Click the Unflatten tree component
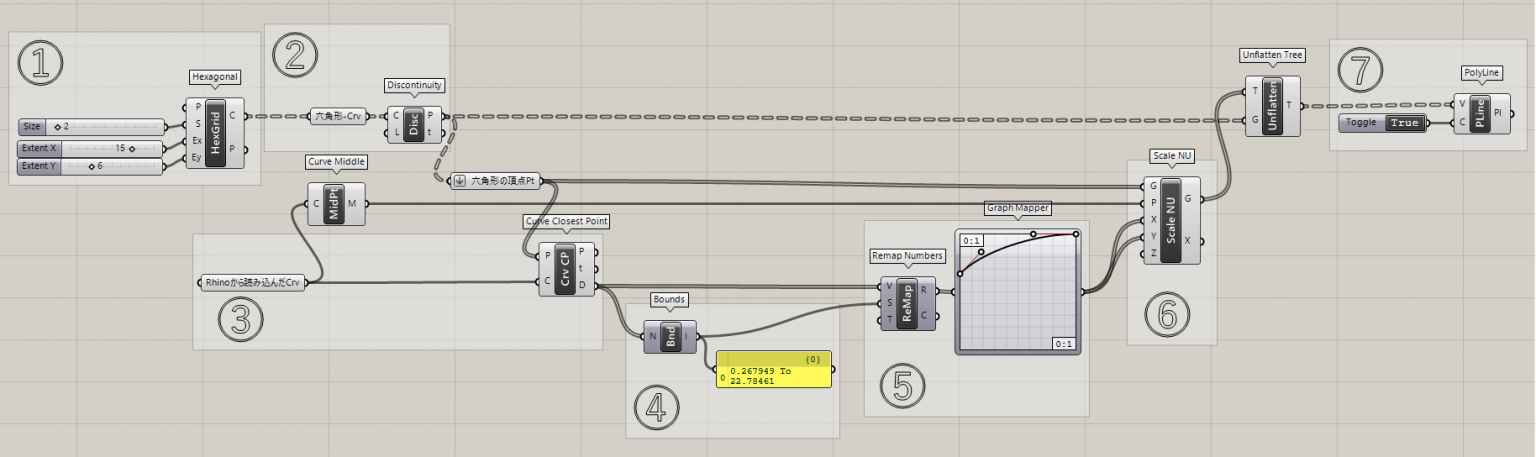 pos(1274,105)
